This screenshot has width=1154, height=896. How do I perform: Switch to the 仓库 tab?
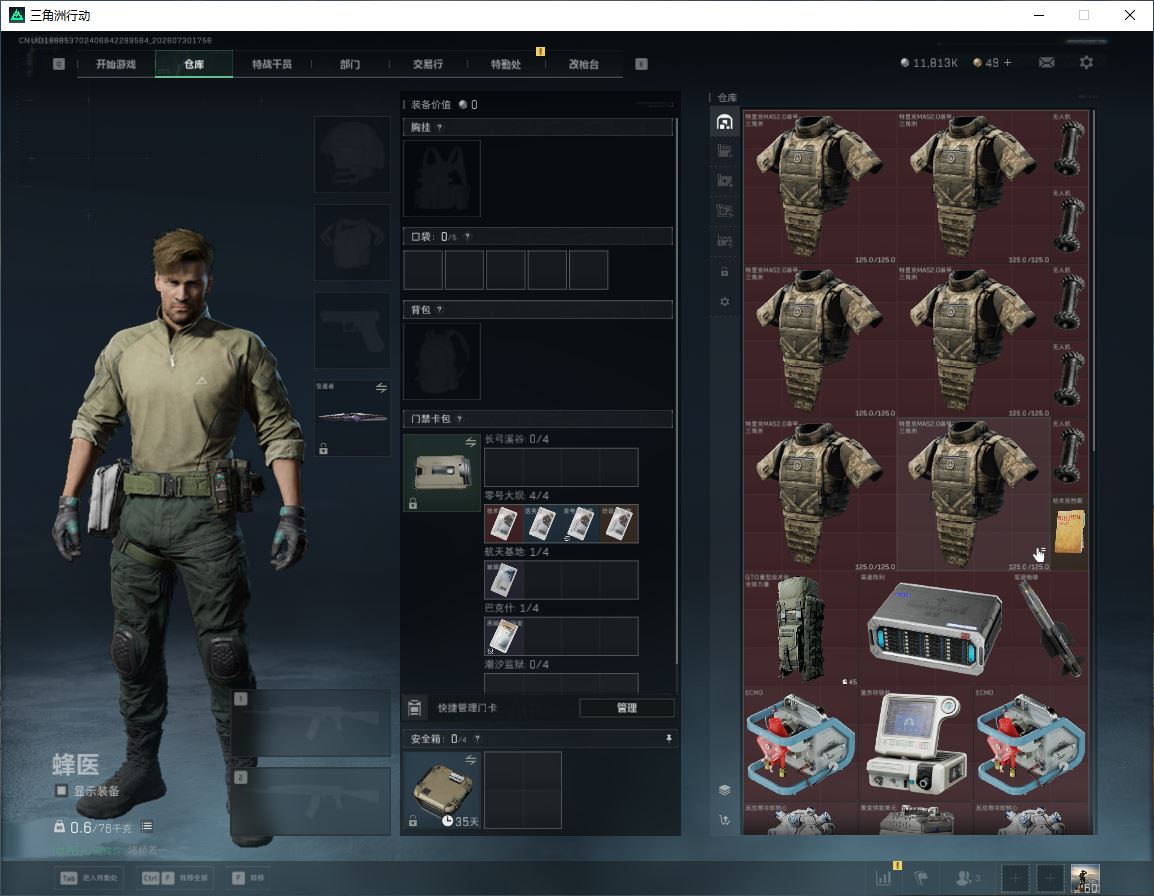[x=194, y=64]
